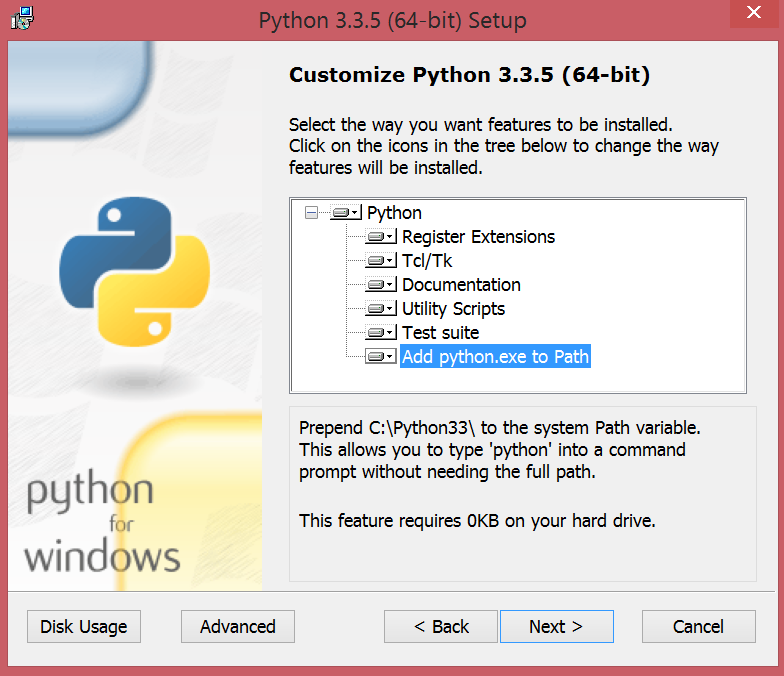784x676 pixels.
Task: Open Register Extensions feature install icon
Action: point(381,237)
